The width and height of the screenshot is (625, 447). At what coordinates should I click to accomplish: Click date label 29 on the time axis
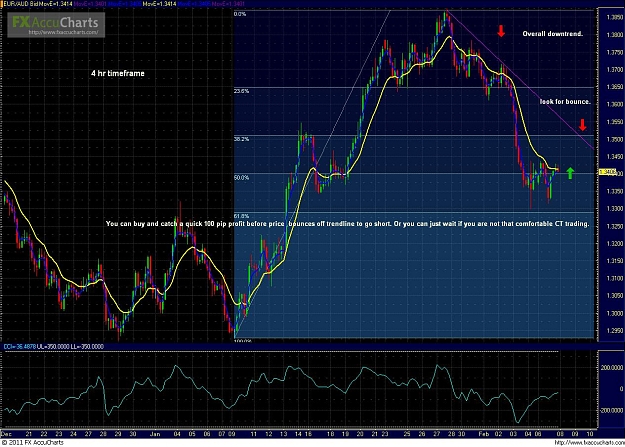point(118,434)
